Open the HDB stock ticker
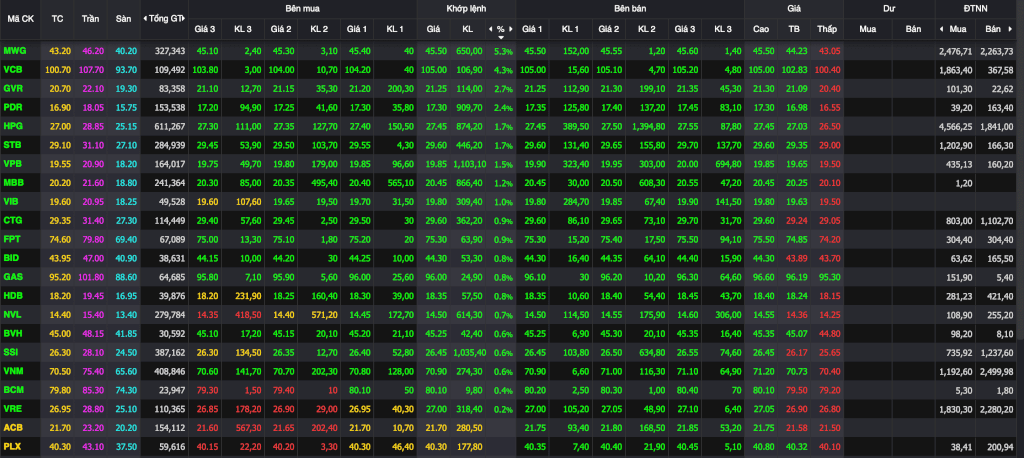Viewport: 1024px width, 458px height. point(12,296)
